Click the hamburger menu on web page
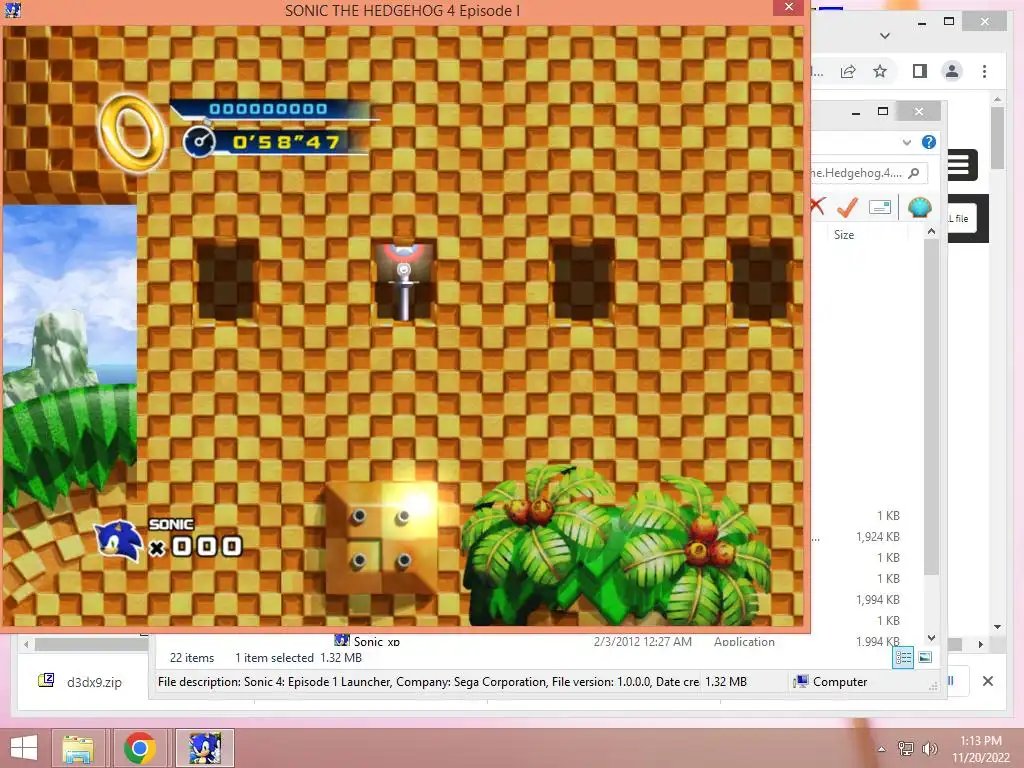Viewport: 1024px width, 768px height. point(959,165)
